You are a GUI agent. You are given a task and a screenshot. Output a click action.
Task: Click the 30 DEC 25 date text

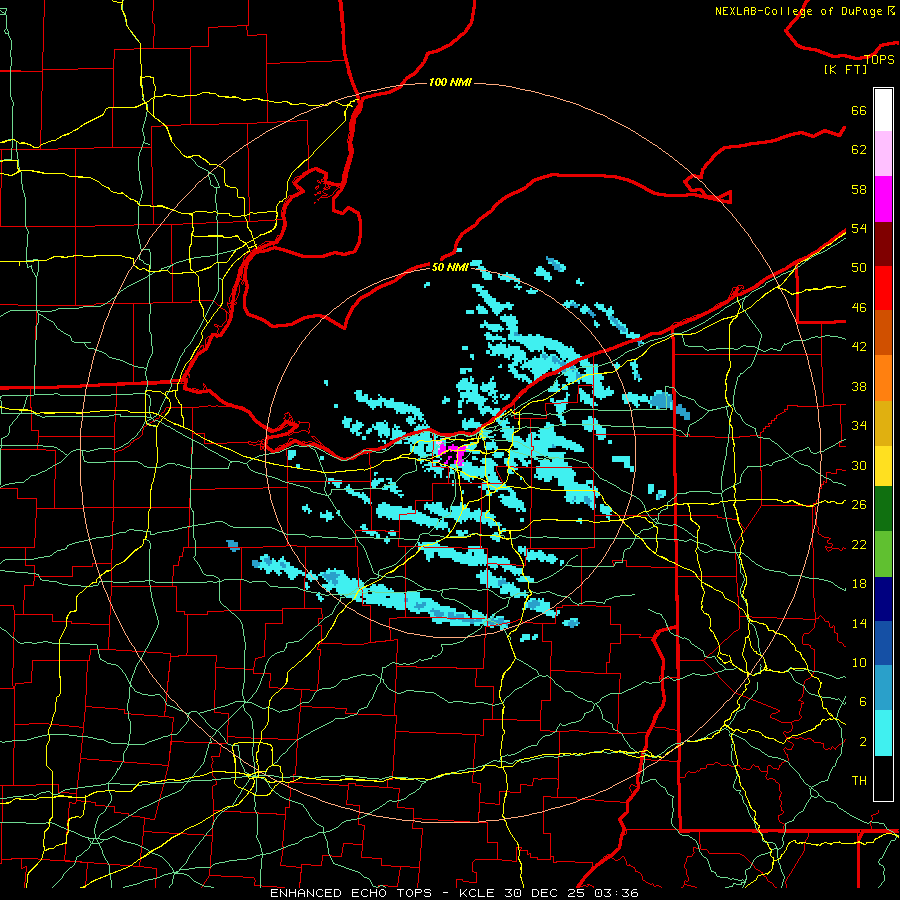pyautogui.click(x=545, y=893)
